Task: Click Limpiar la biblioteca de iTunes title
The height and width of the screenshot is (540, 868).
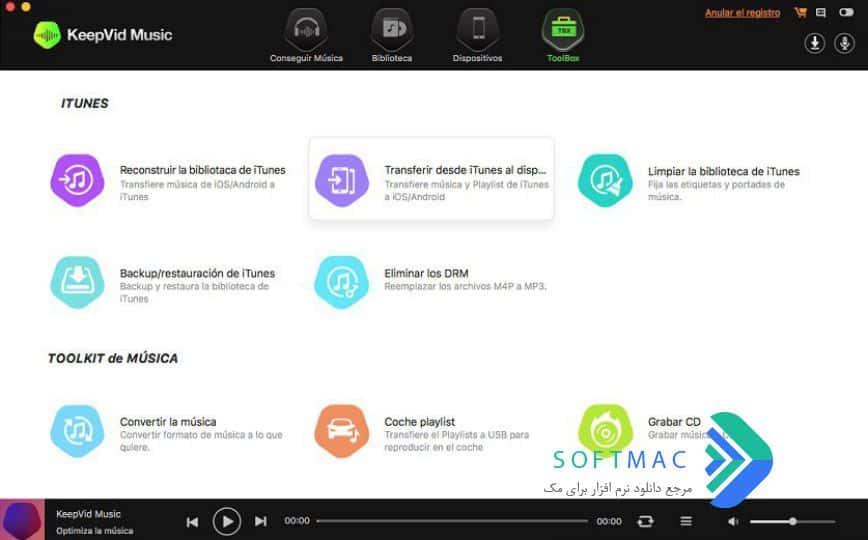Action: [724, 172]
